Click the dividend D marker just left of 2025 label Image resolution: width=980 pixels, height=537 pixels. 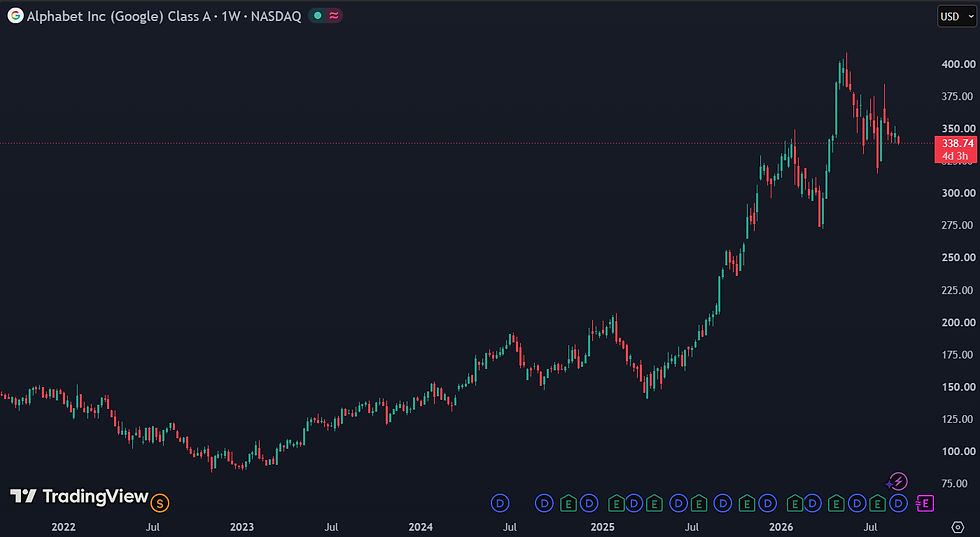click(589, 503)
